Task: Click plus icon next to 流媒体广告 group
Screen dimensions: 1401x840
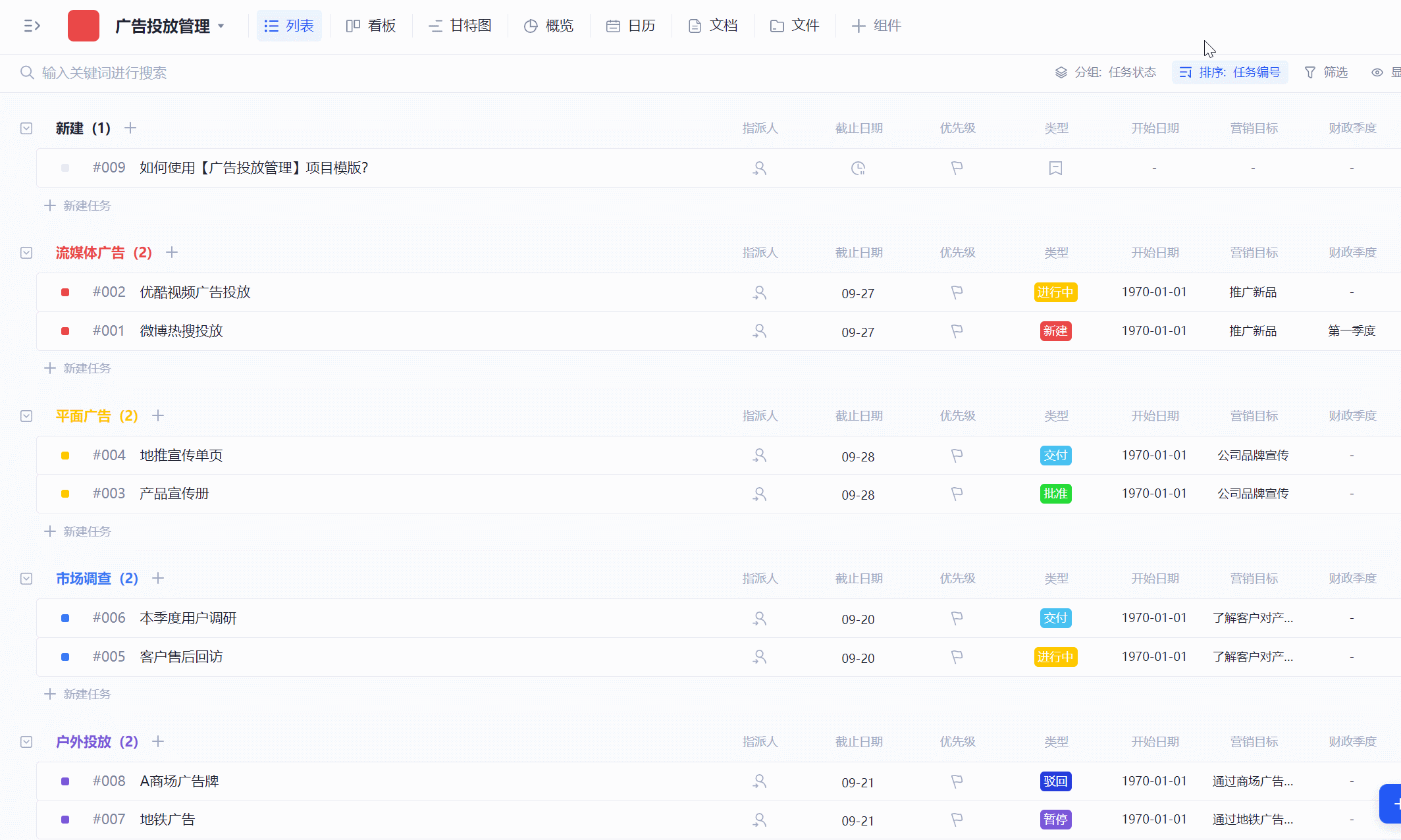Action: 172,253
